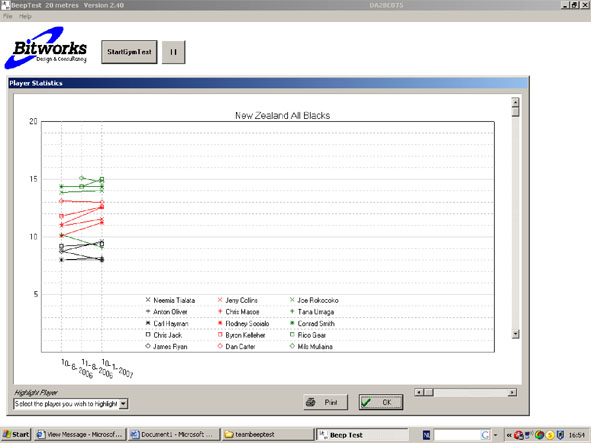Open the Help menu
This screenshot has width=591, height=443.
click(25, 16)
